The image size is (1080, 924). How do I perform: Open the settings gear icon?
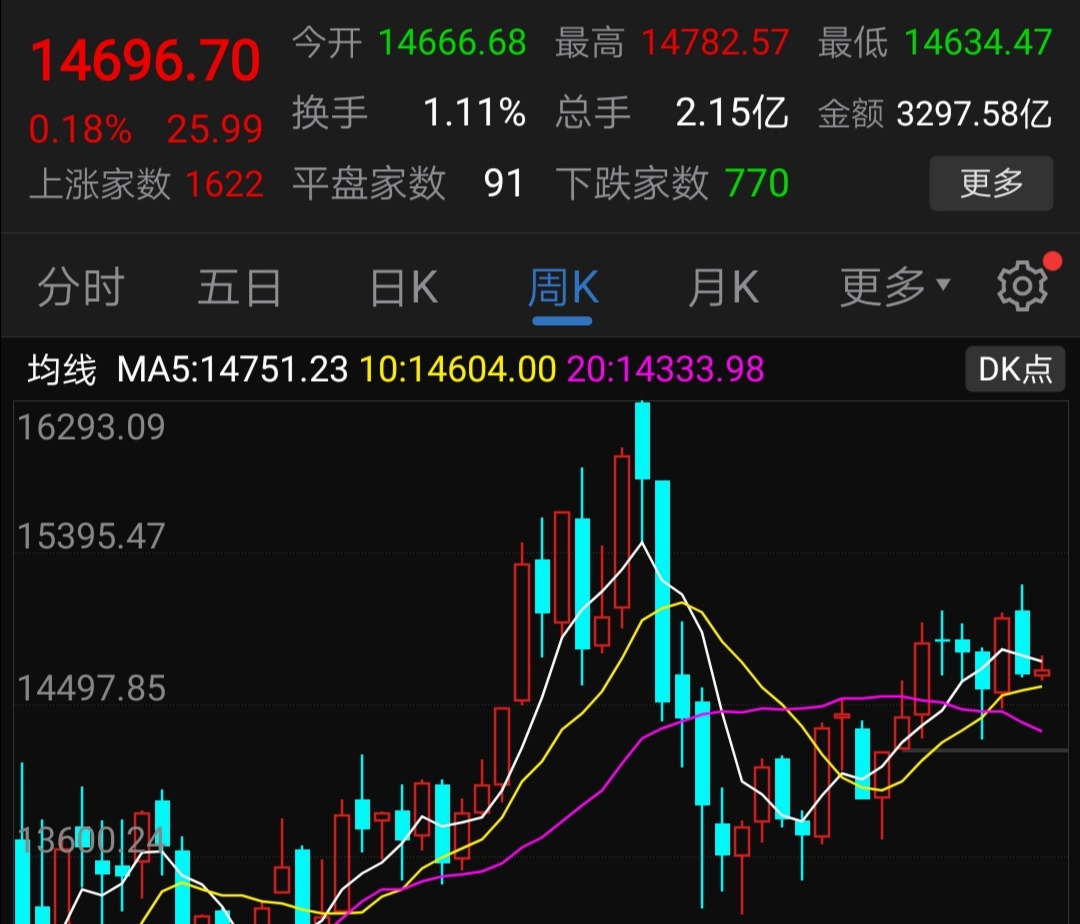[x=1021, y=288]
